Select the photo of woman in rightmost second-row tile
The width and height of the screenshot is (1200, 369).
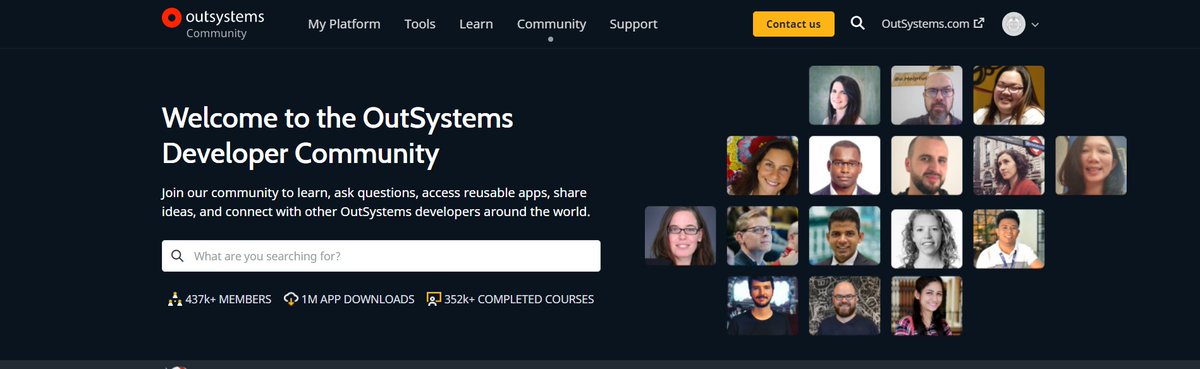(x=1090, y=165)
